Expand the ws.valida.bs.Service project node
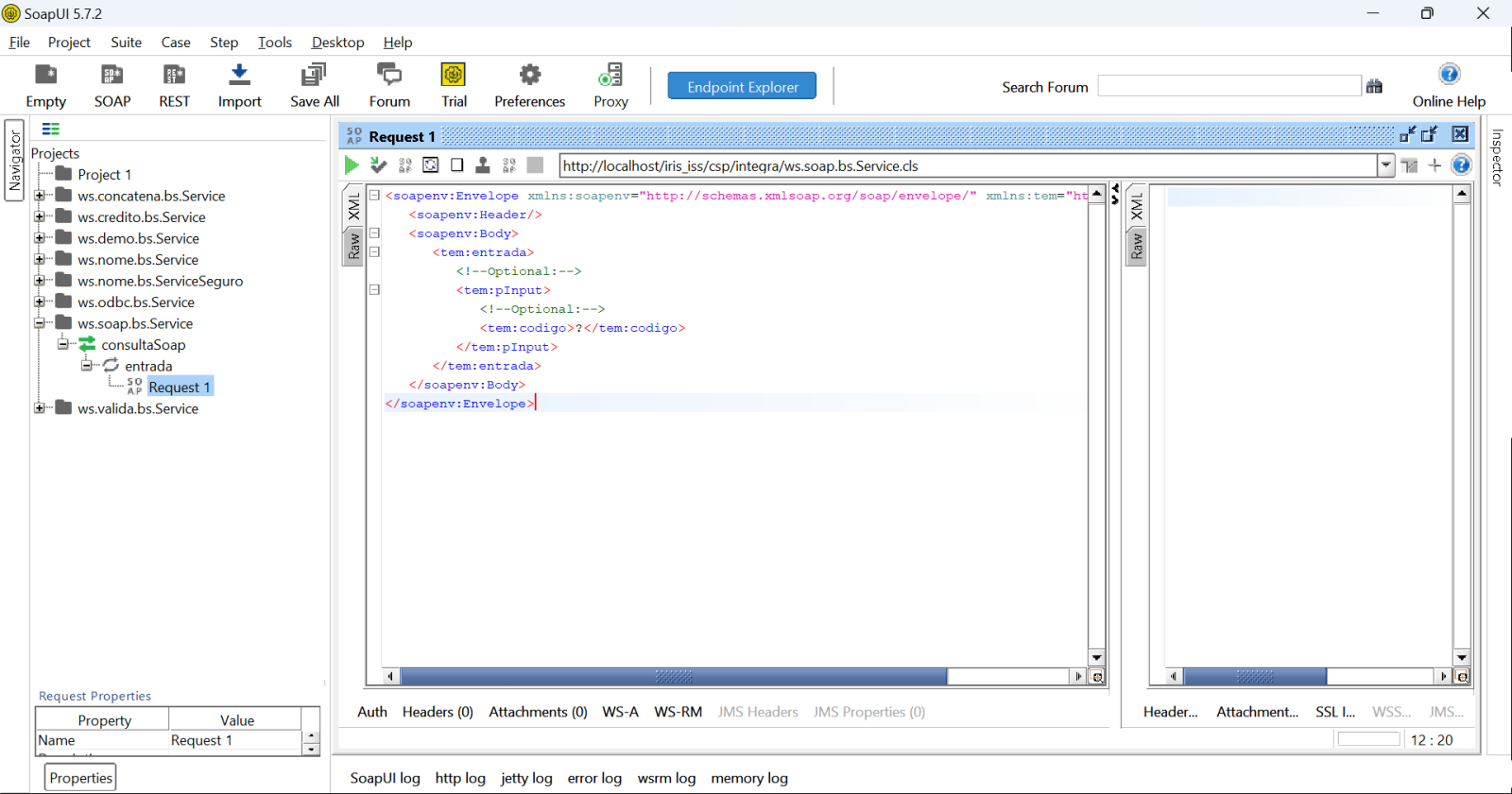The image size is (1512, 794). pos(40,408)
